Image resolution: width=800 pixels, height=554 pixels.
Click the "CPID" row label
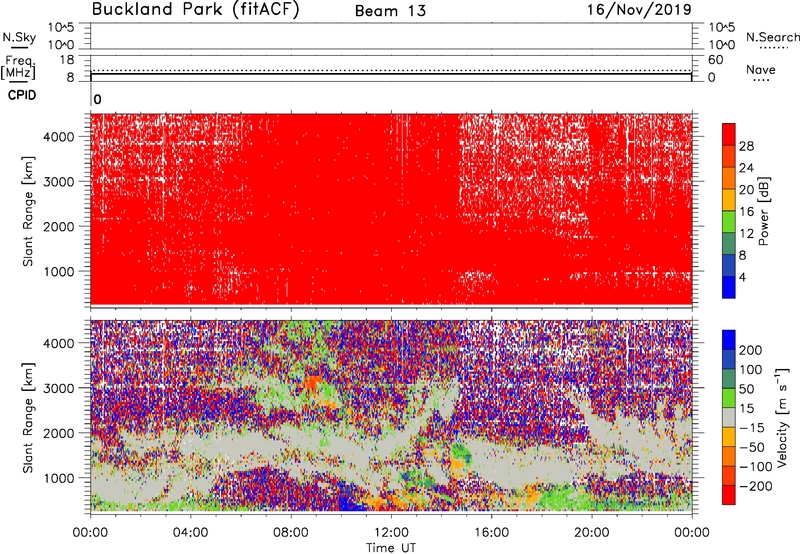pyautogui.click(x=22, y=95)
